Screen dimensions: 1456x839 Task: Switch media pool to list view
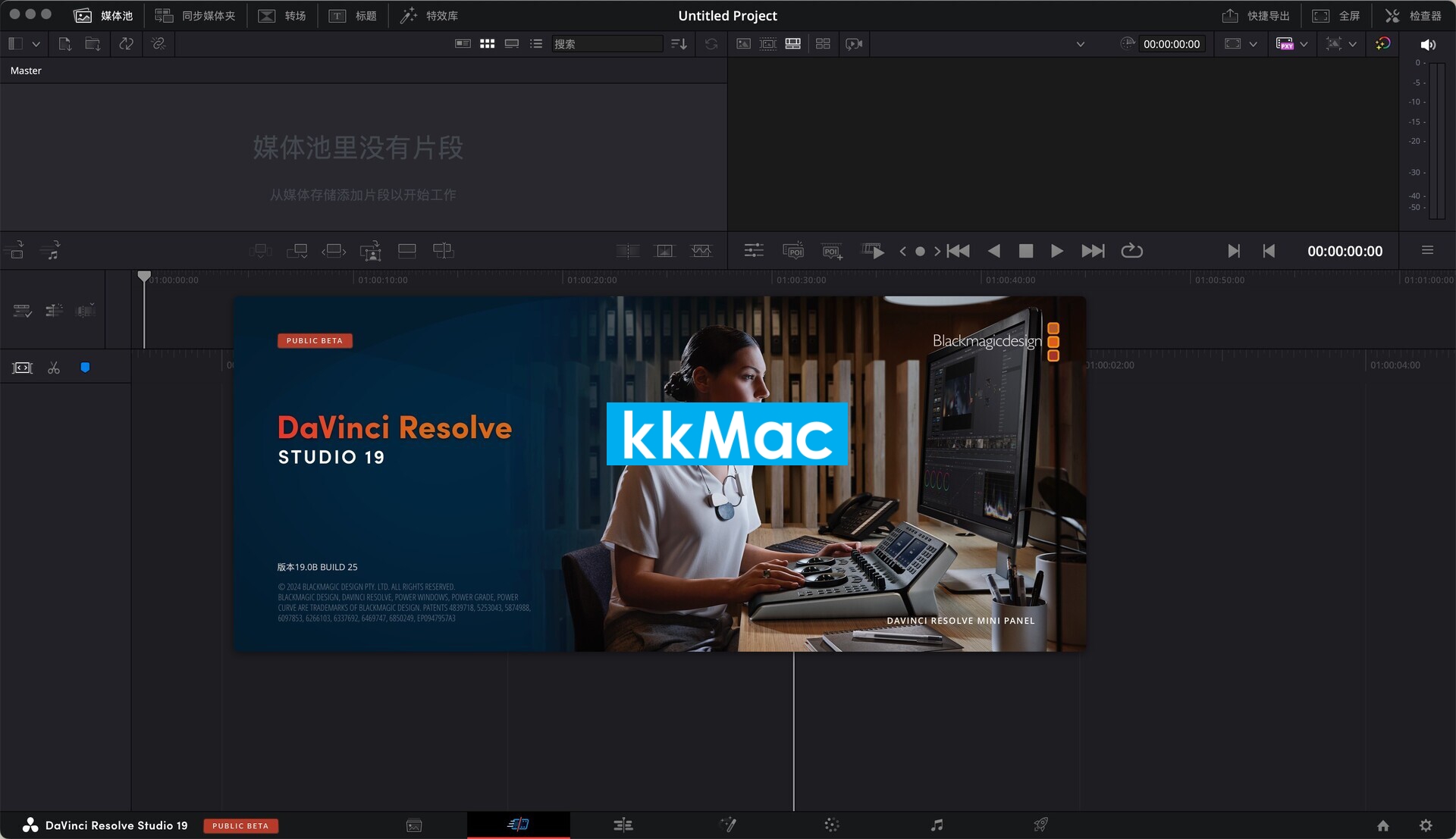pyautogui.click(x=536, y=44)
